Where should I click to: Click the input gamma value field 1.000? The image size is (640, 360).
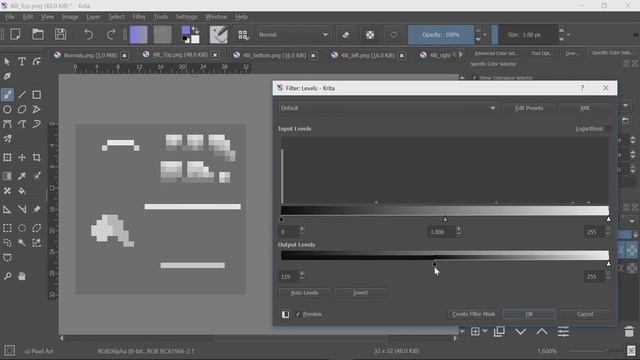[441, 232]
